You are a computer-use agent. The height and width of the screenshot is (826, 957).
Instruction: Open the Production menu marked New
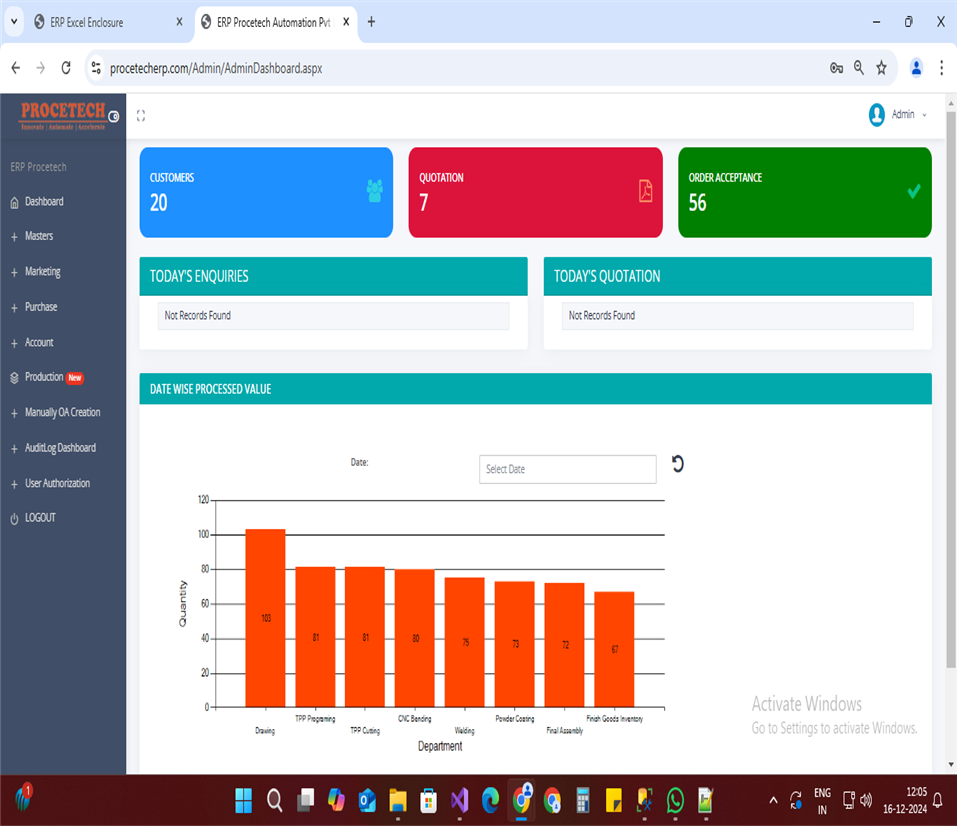[x=45, y=378]
